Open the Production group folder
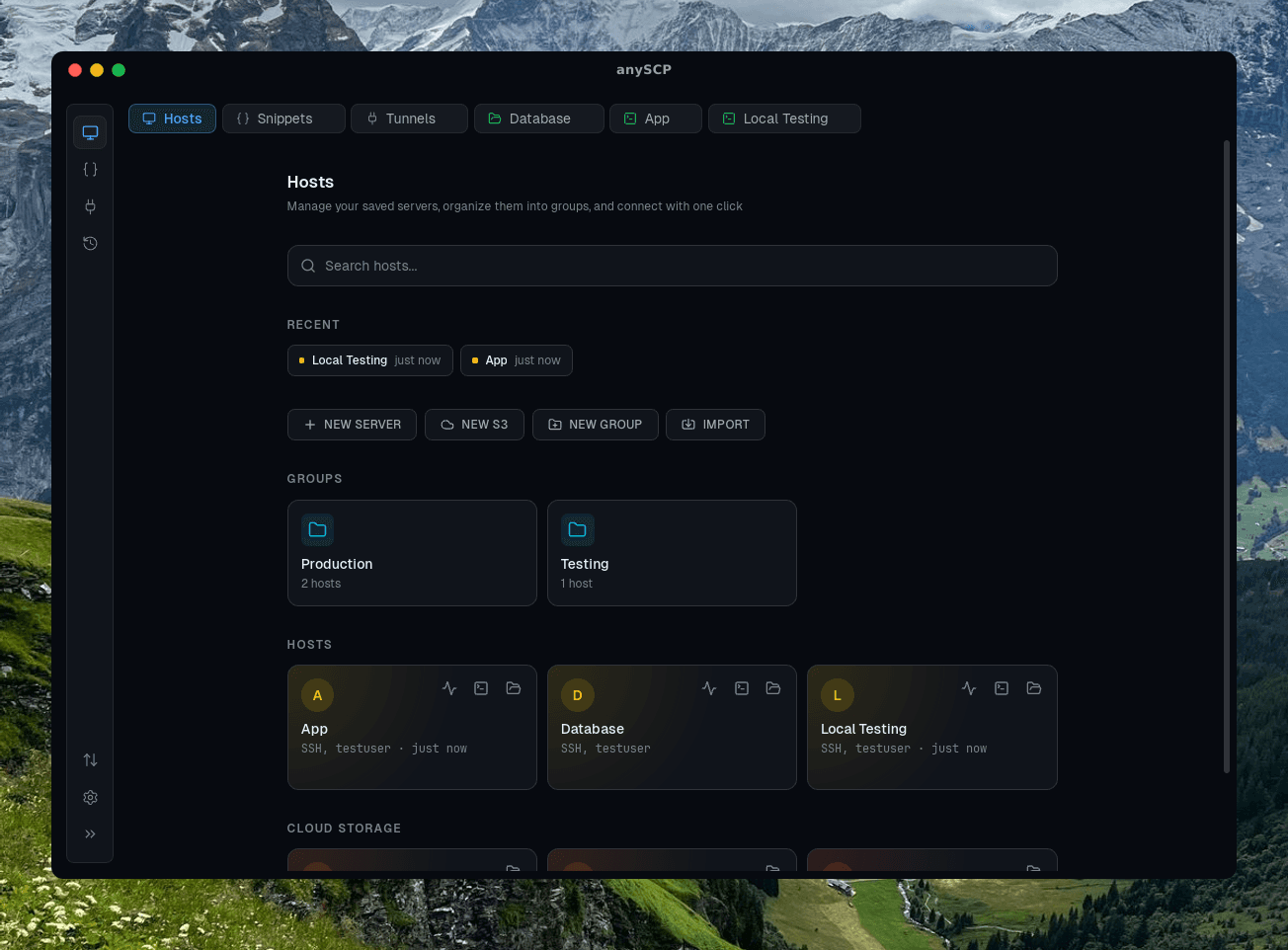The height and width of the screenshot is (950, 1288). 412,553
